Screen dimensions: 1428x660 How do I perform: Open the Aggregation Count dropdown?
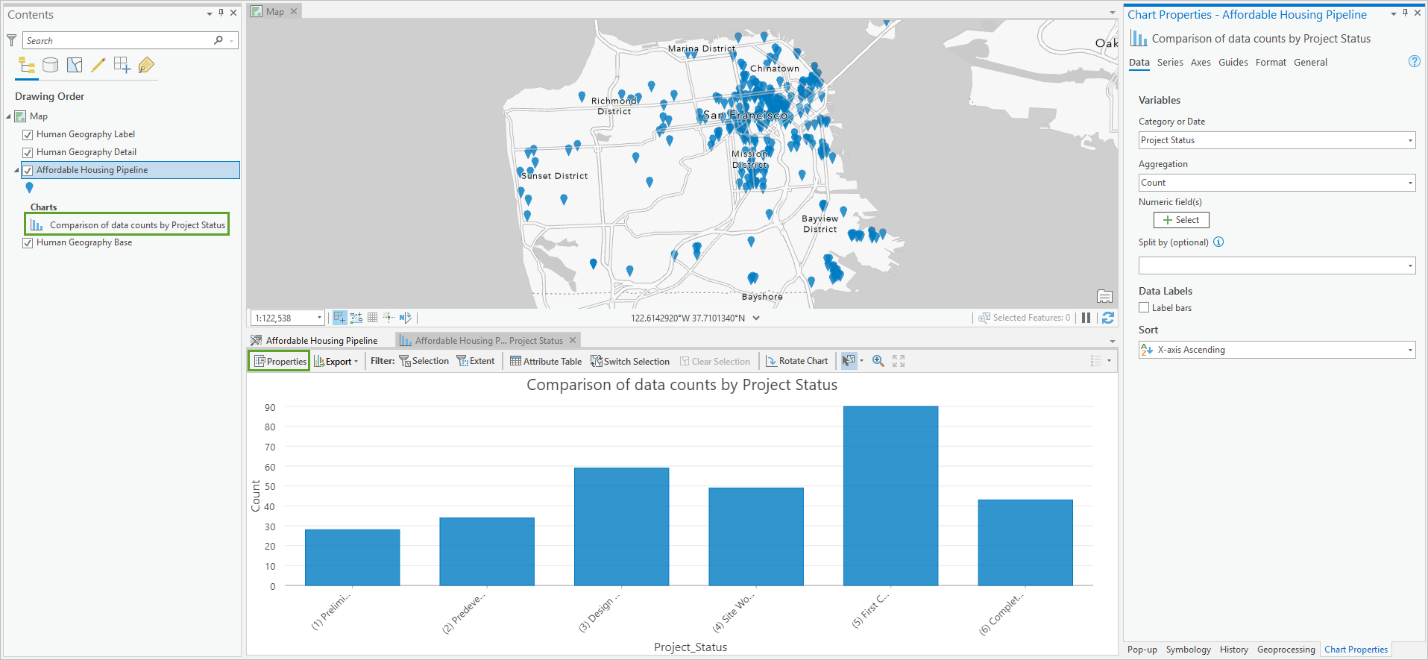(x=1277, y=182)
